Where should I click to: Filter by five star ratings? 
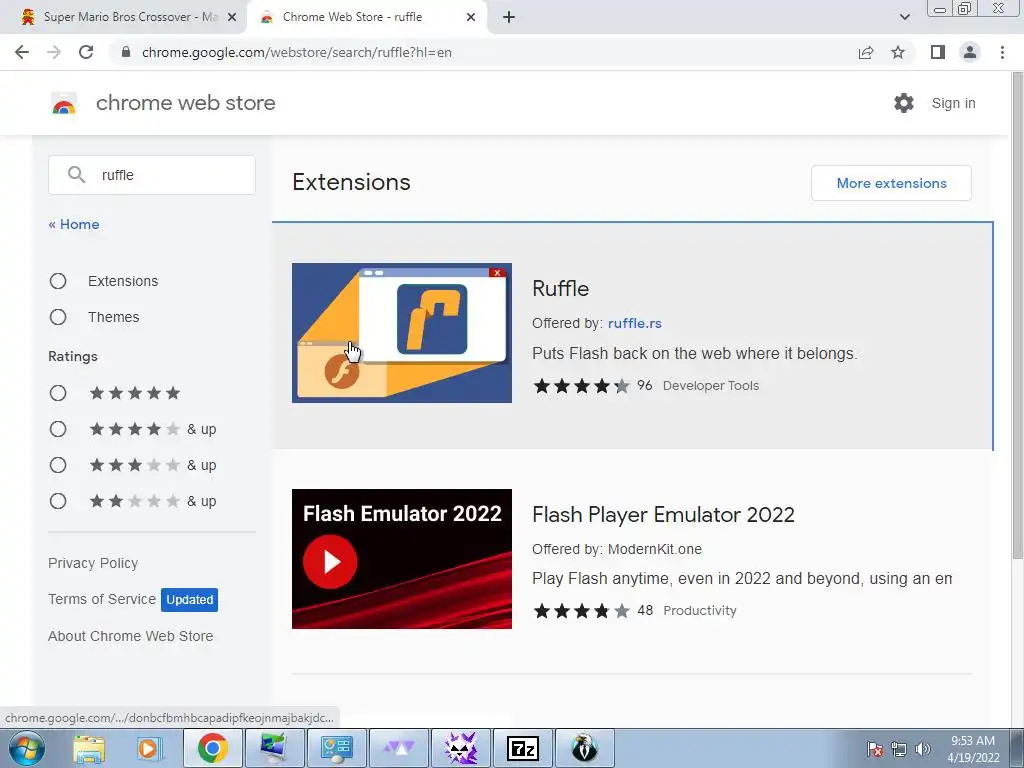[x=58, y=392]
